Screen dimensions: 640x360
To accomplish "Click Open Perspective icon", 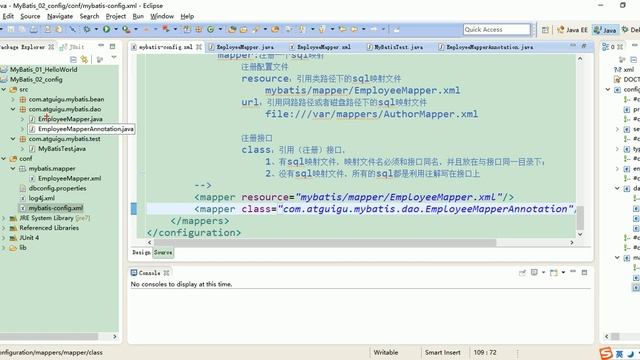I will [545, 30].
